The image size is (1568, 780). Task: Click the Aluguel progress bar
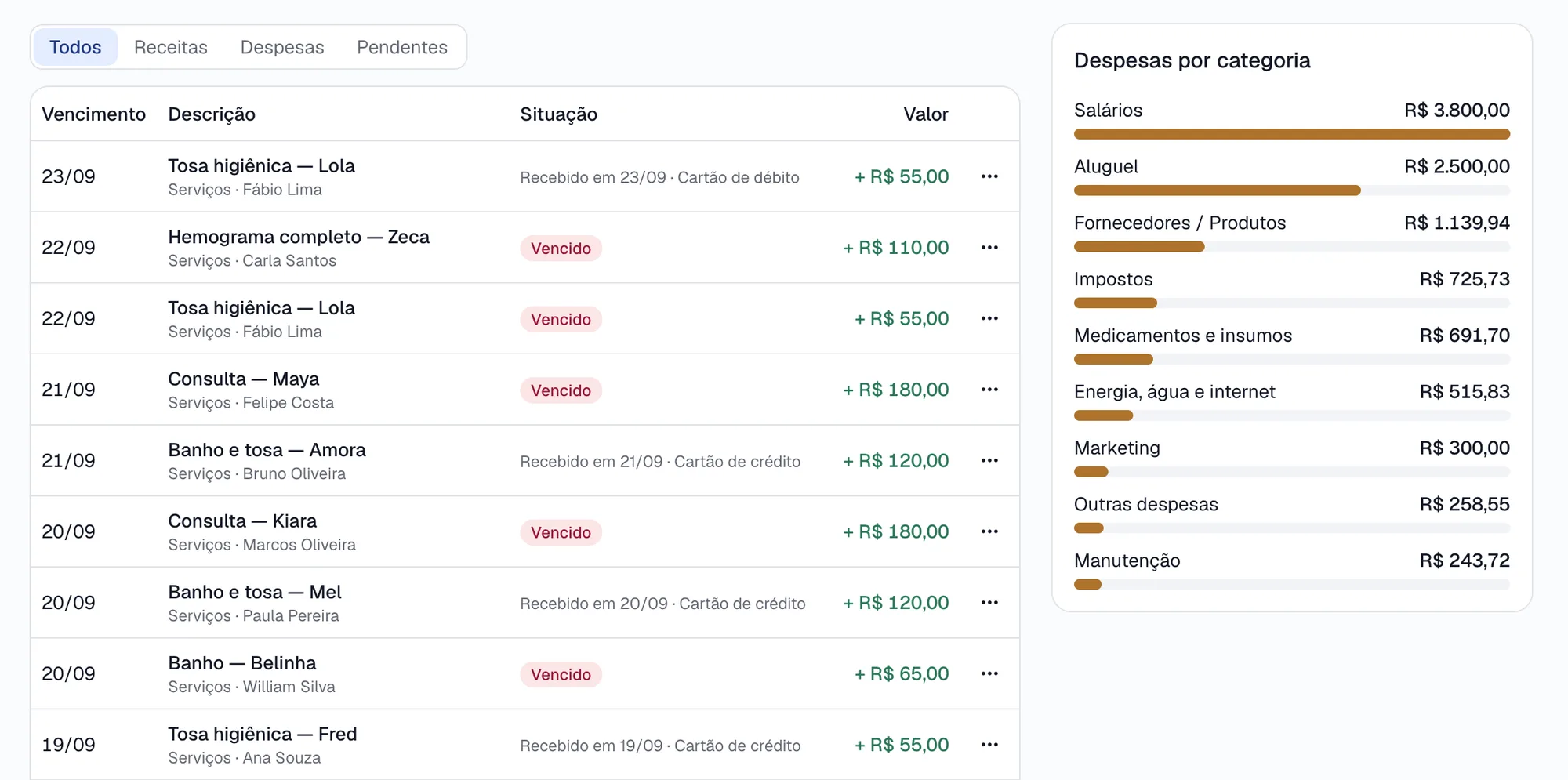coord(1292,190)
